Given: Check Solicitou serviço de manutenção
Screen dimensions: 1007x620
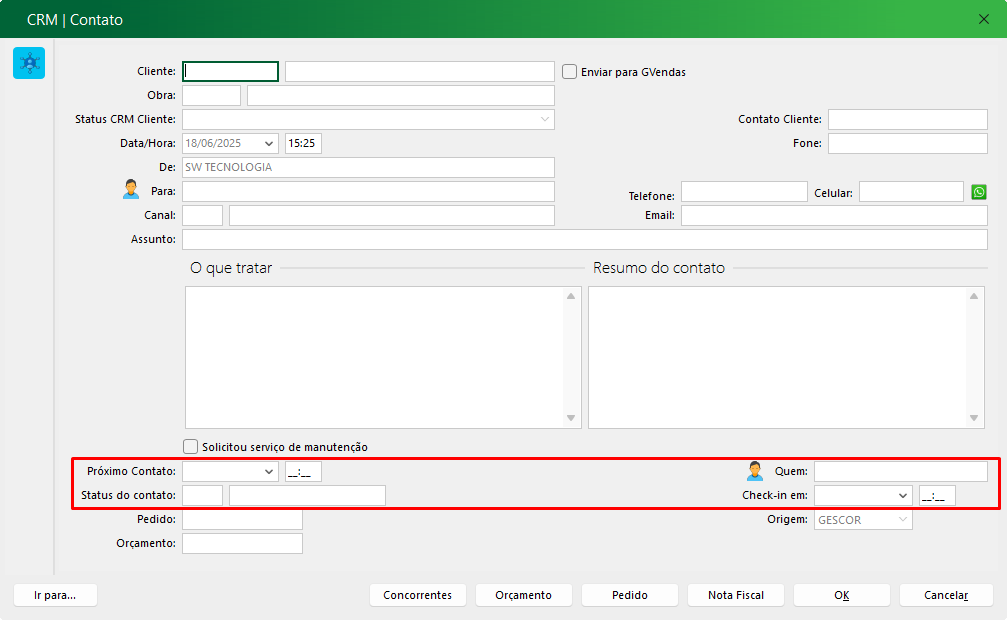Looking at the screenshot, I should pos(191,447).
